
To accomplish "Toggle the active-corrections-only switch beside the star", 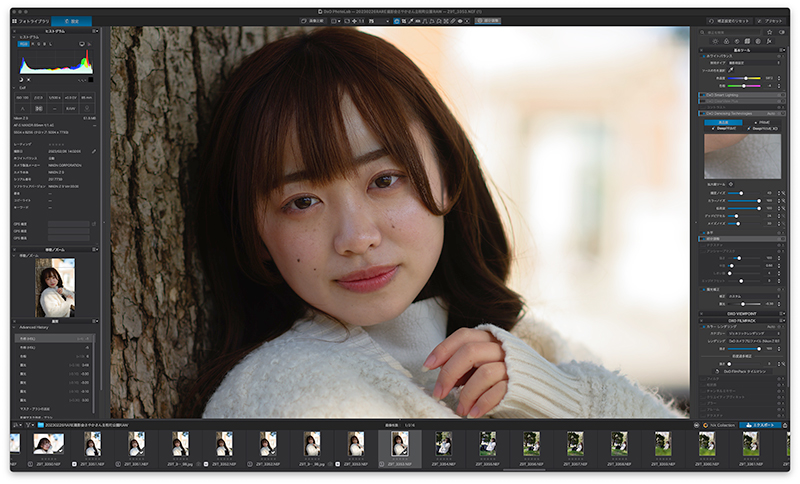I will click(x=782, y=32).
